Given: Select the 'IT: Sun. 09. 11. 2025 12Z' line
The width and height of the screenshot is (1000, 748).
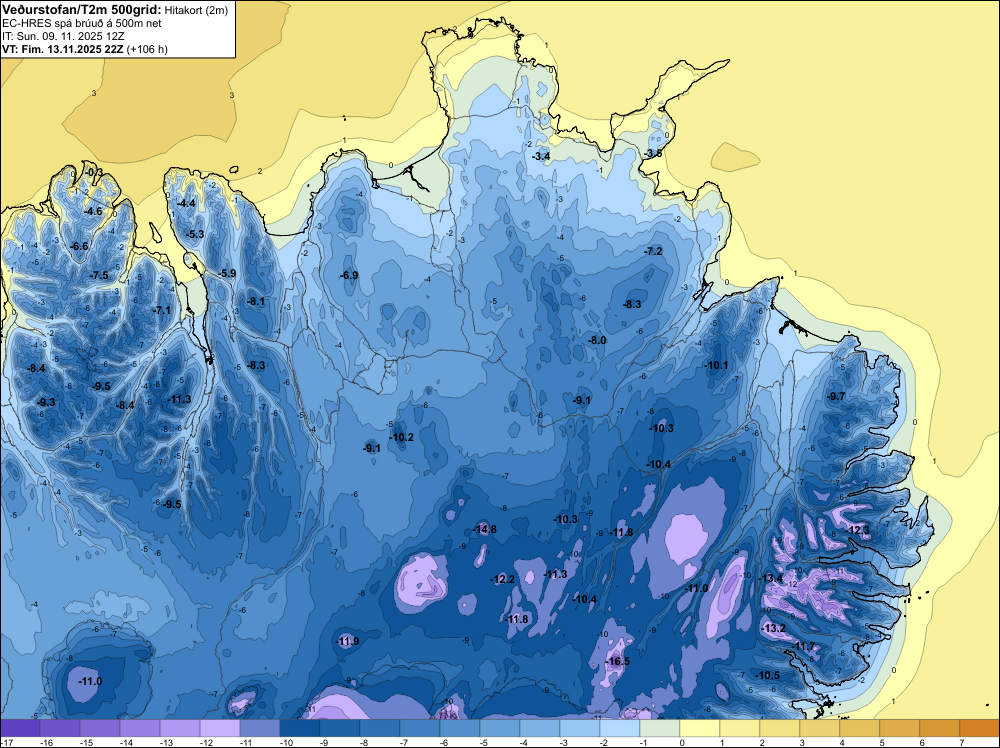Looking at the screenshot, I should (63, 36).
